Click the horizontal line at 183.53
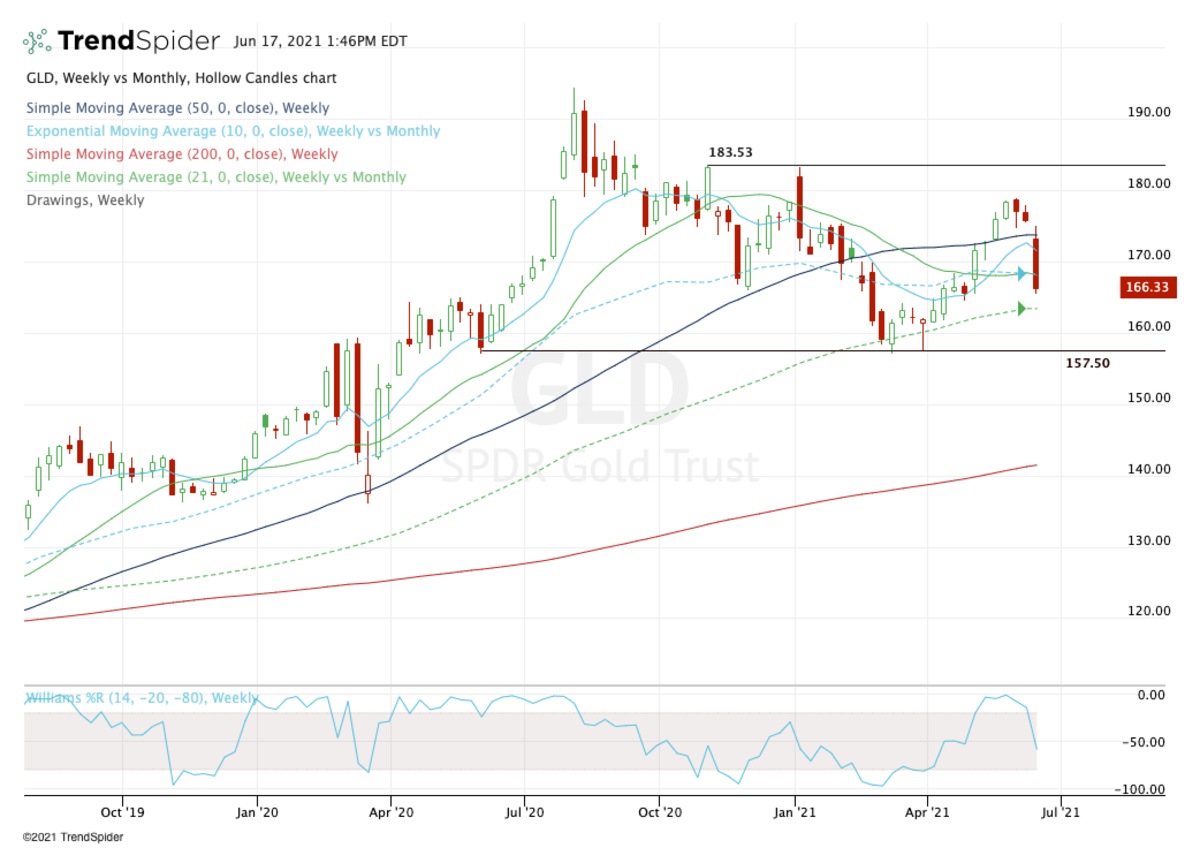The height and width of the screenshot is (848, 1200). click(936, 165)
